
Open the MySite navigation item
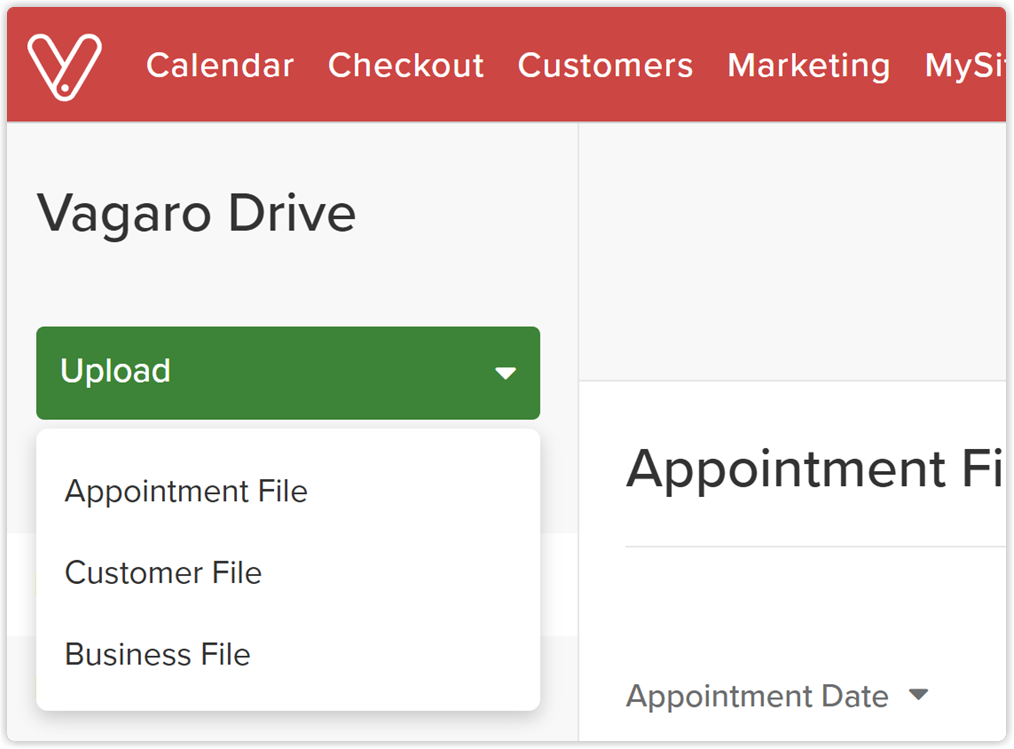(x=965, y=67)
